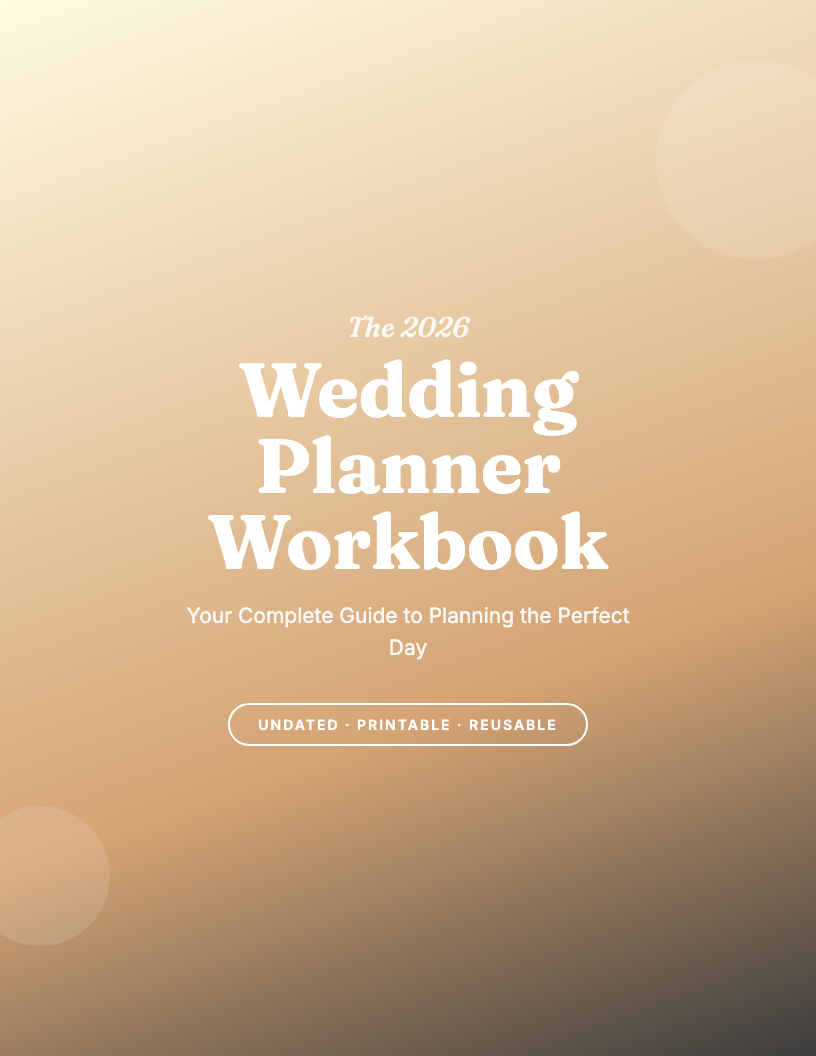Click the 'Workbook' title word
This screenshot has width=816, height=1056.
point(408,541)
